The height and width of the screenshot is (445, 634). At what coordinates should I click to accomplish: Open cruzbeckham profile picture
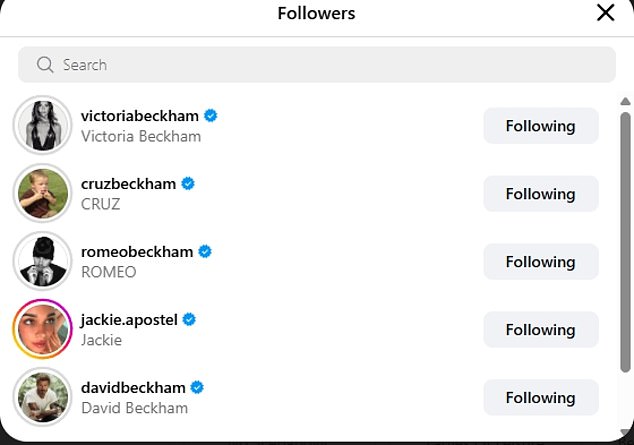pos(42,194)
